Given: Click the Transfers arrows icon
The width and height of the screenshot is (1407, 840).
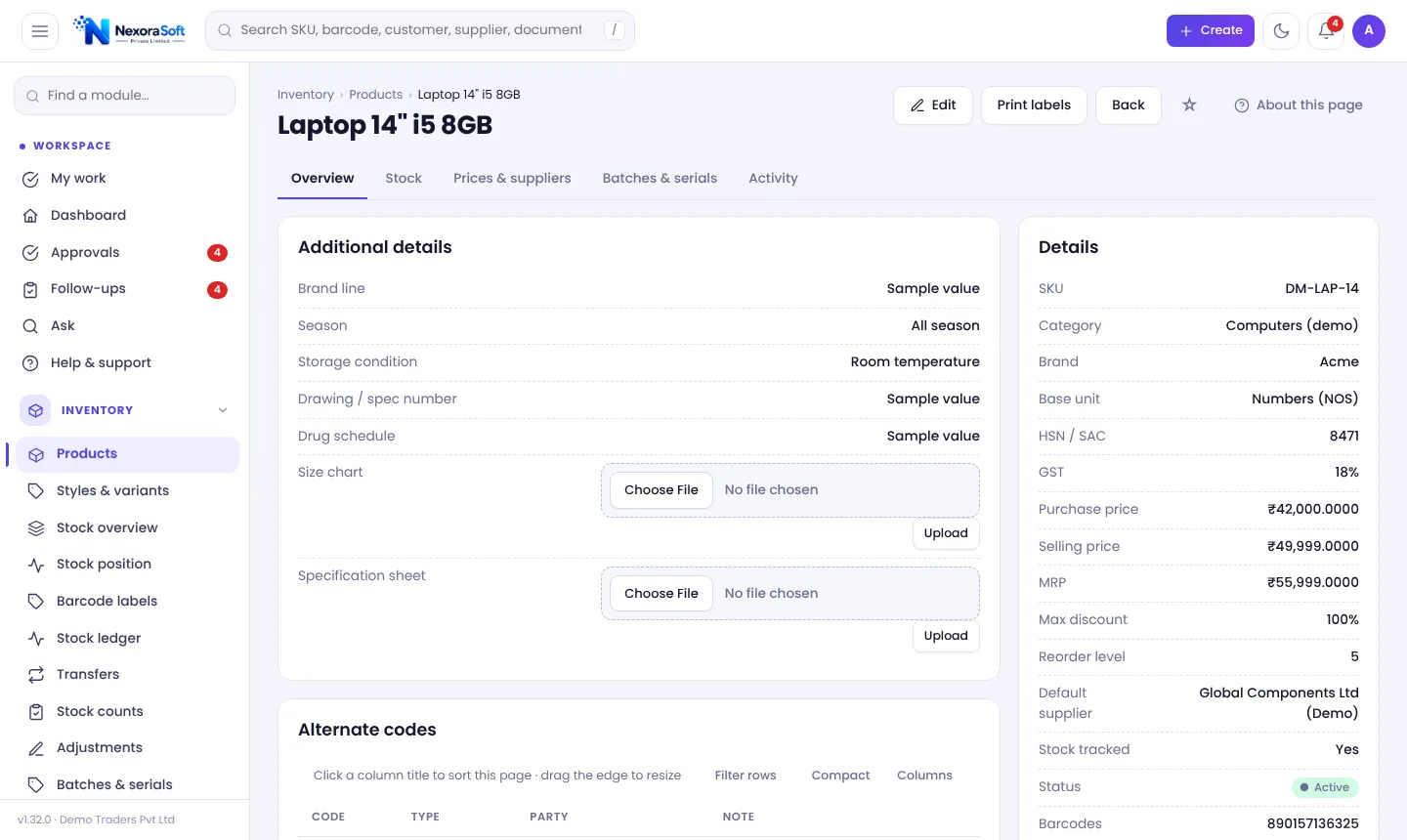Looking at the screenshot, I should 36,675.
